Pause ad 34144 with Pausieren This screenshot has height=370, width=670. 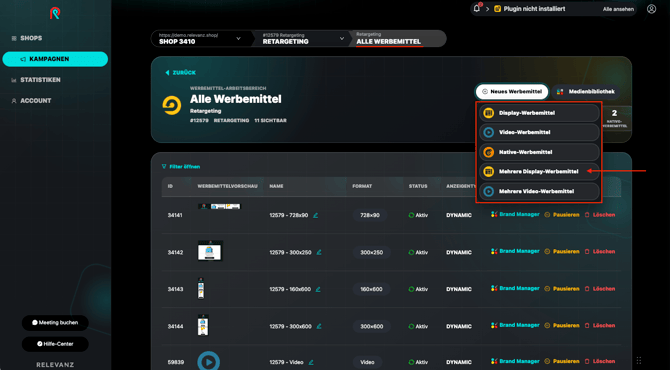point(562,325)
